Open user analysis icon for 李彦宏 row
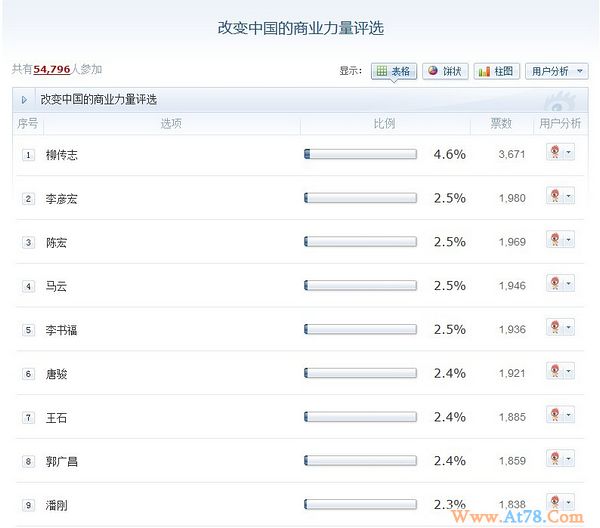The width and height of the screenshot is (600, 528). coord(554,196)
